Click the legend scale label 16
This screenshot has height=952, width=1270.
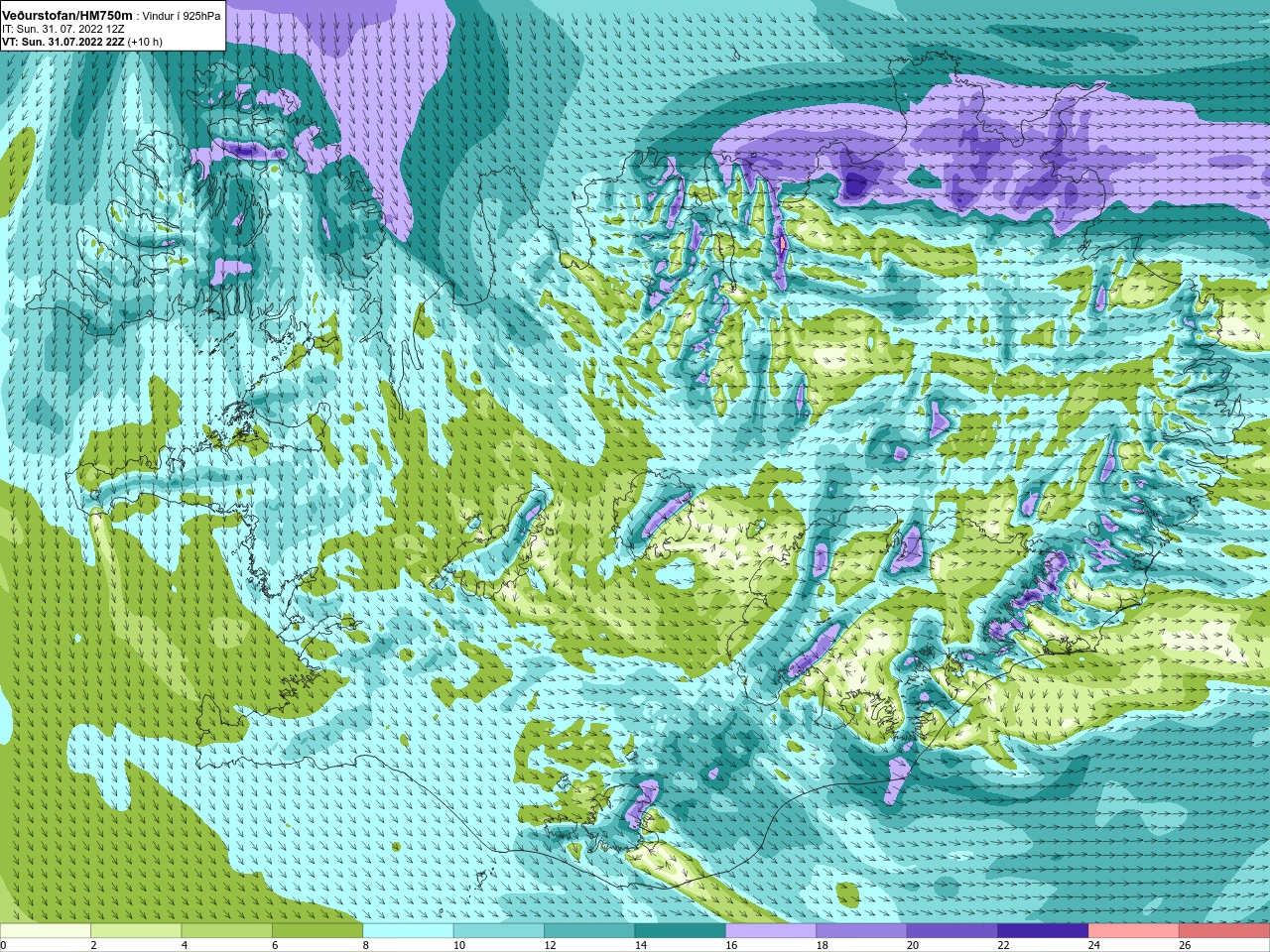[731, 946]
